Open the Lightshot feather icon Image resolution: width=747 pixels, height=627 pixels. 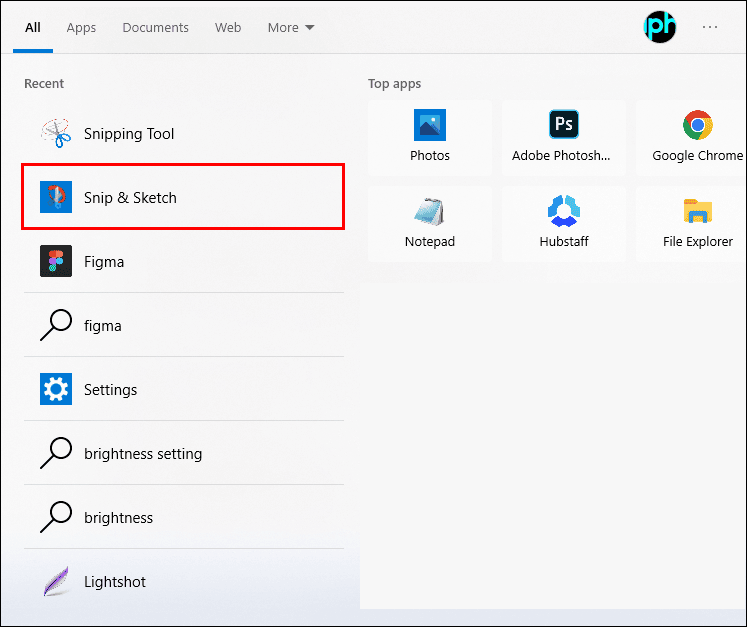tap(56, 581)
